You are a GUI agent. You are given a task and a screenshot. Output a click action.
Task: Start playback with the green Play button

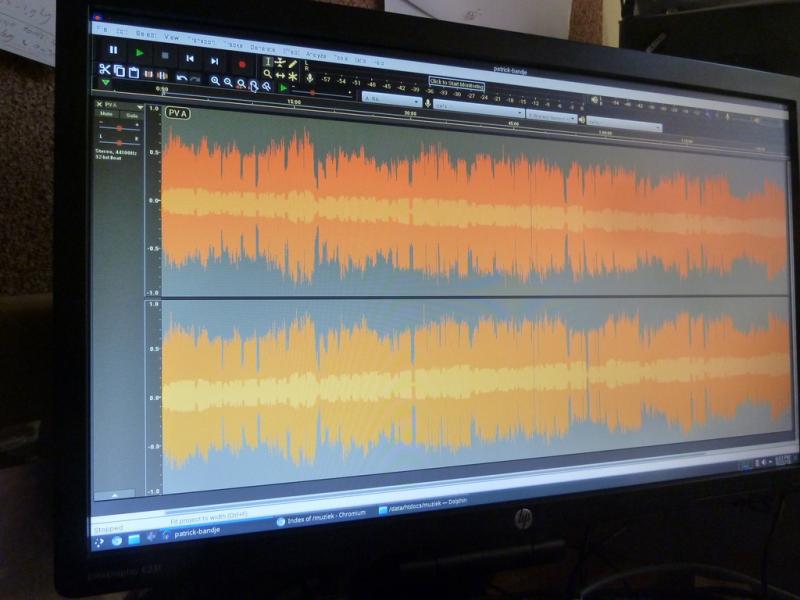(x=139, y=52)
